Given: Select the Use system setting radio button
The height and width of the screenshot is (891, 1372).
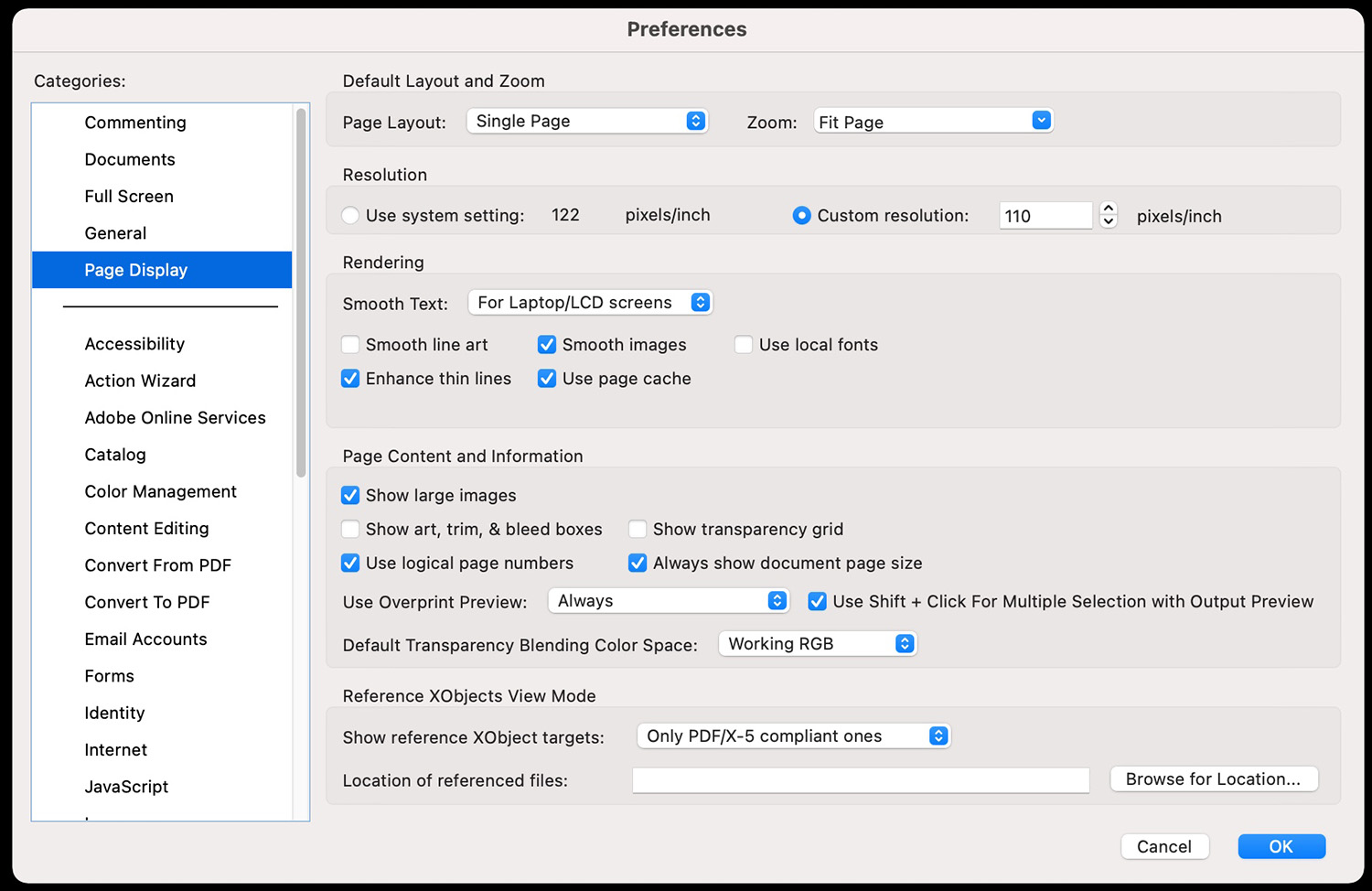Looking at the screenshot, I should [350, 216].
